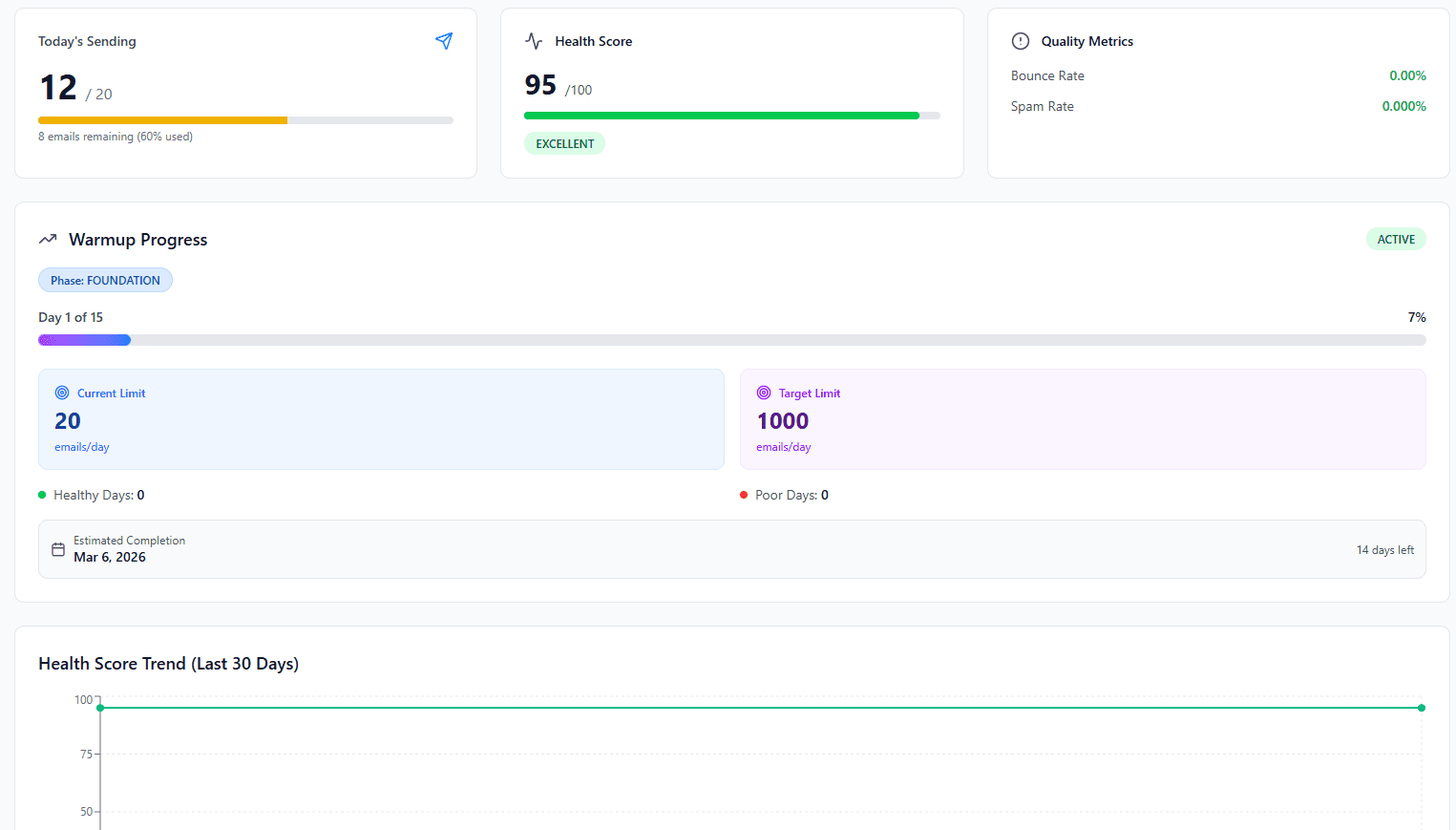Toggle the ACTIVE warmup status badge
This screenshot has width=1456, height=830.
point(1396,239)
